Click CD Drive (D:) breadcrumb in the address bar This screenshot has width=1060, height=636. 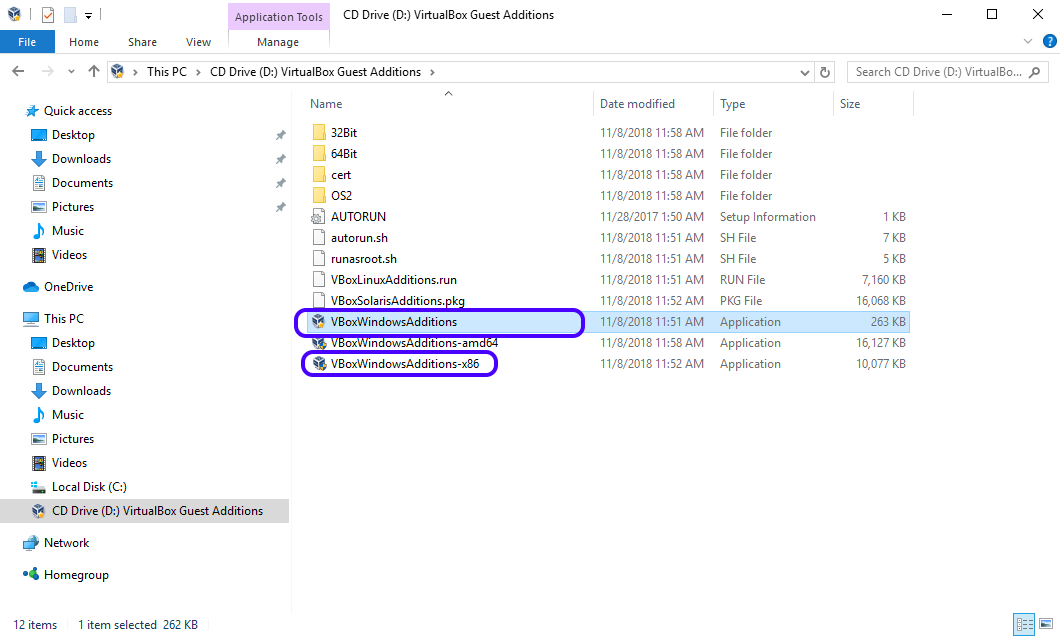point(315,72)
